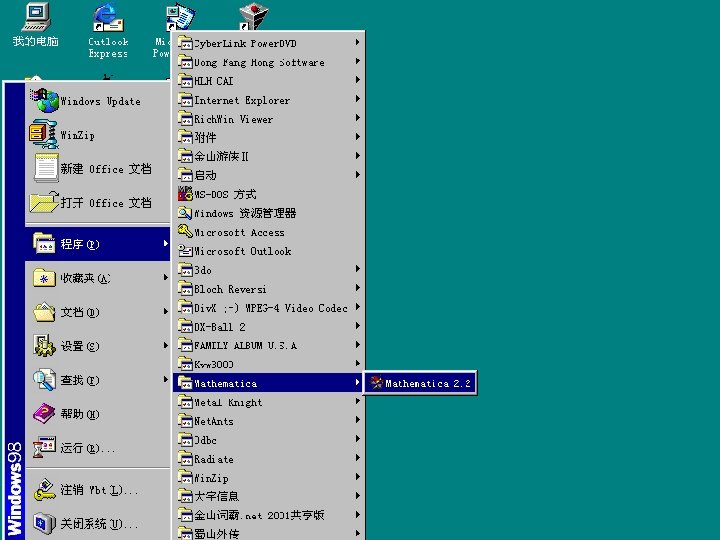
Task: Click the 文档(D) documents folder icon
Action: coord(45,312)
